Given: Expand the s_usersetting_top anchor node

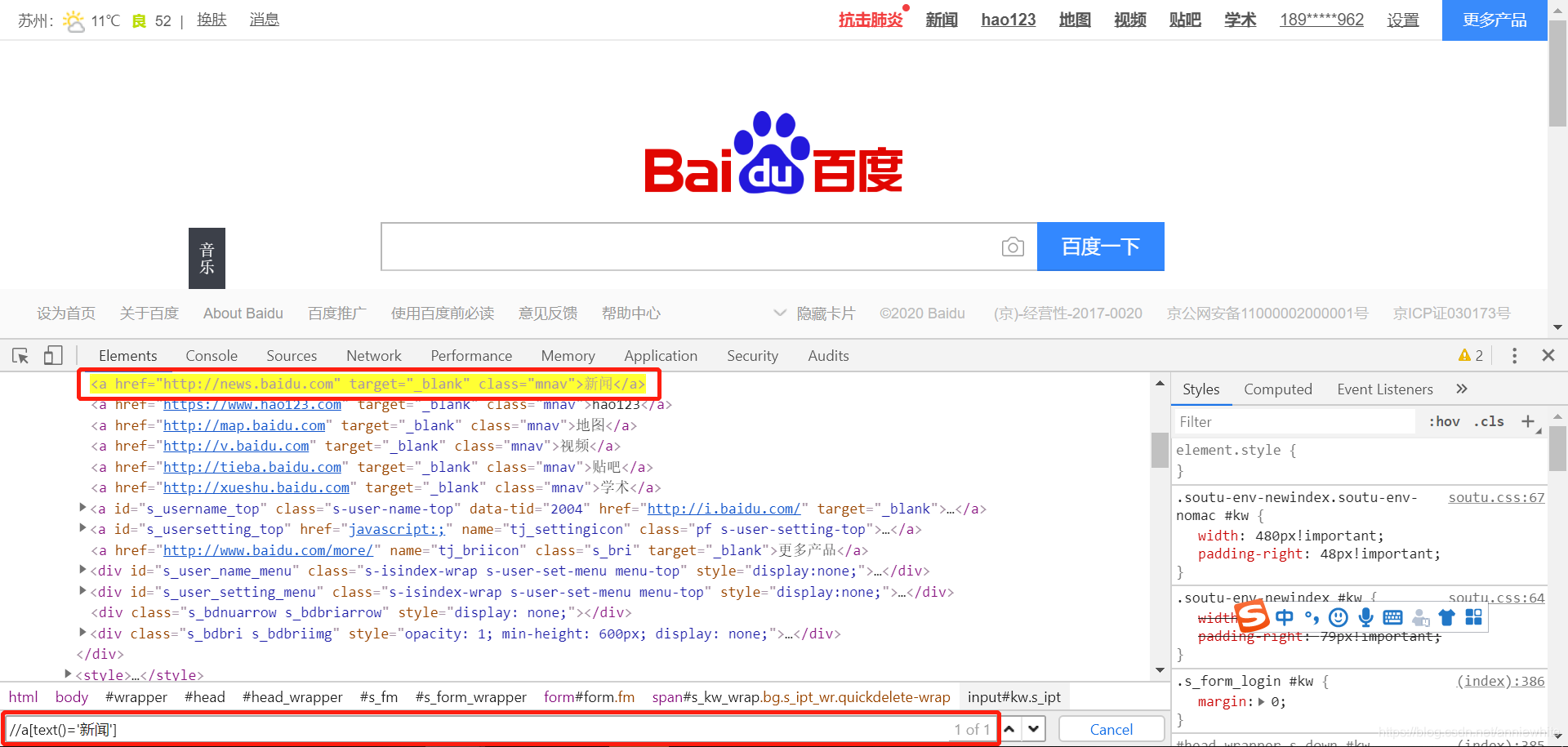Looking at the screenshot, I should (82, 528).
